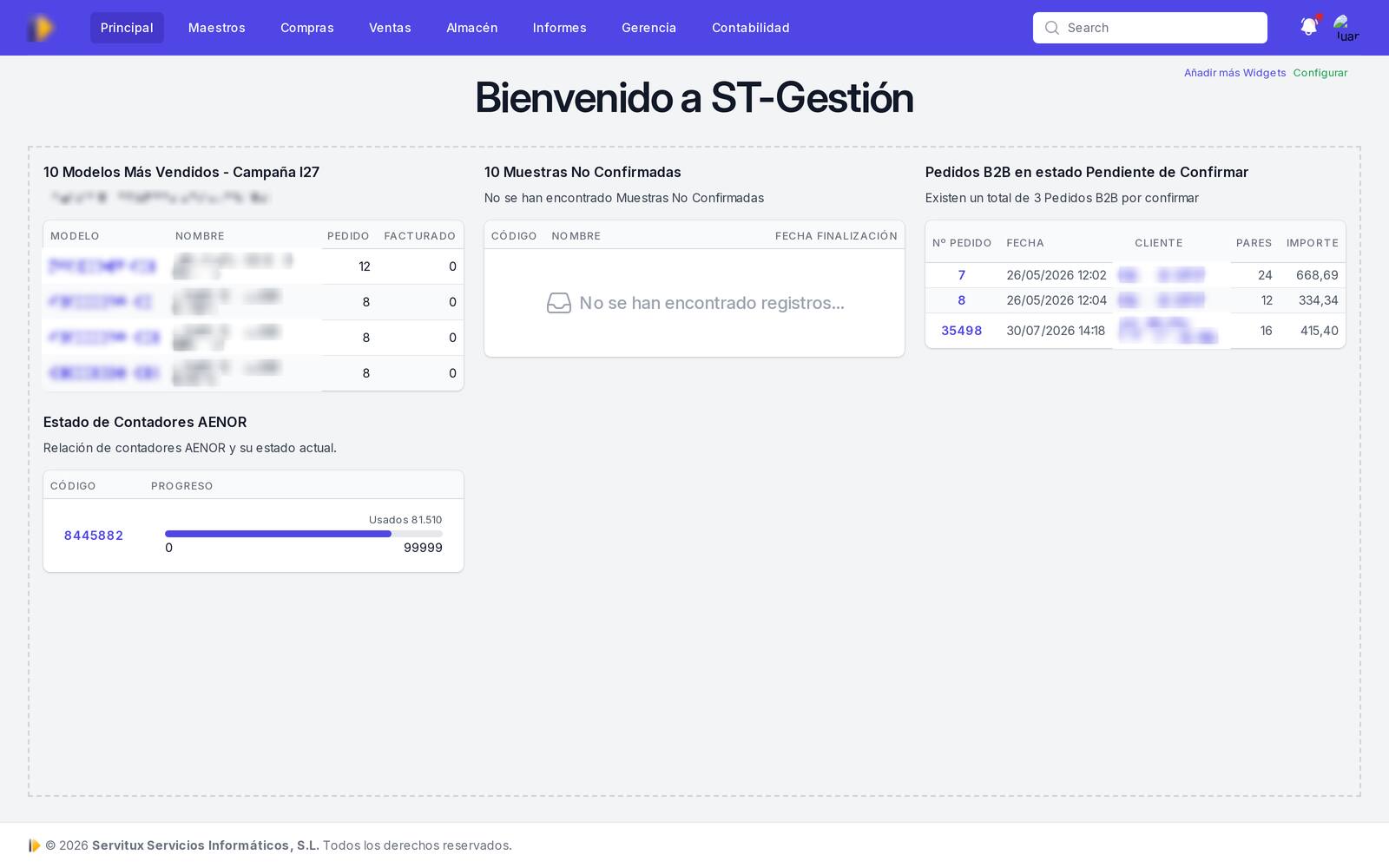Click the footer Servitux logo icon
This screenshot has height=868, width=1389.
tap(35, 845)
